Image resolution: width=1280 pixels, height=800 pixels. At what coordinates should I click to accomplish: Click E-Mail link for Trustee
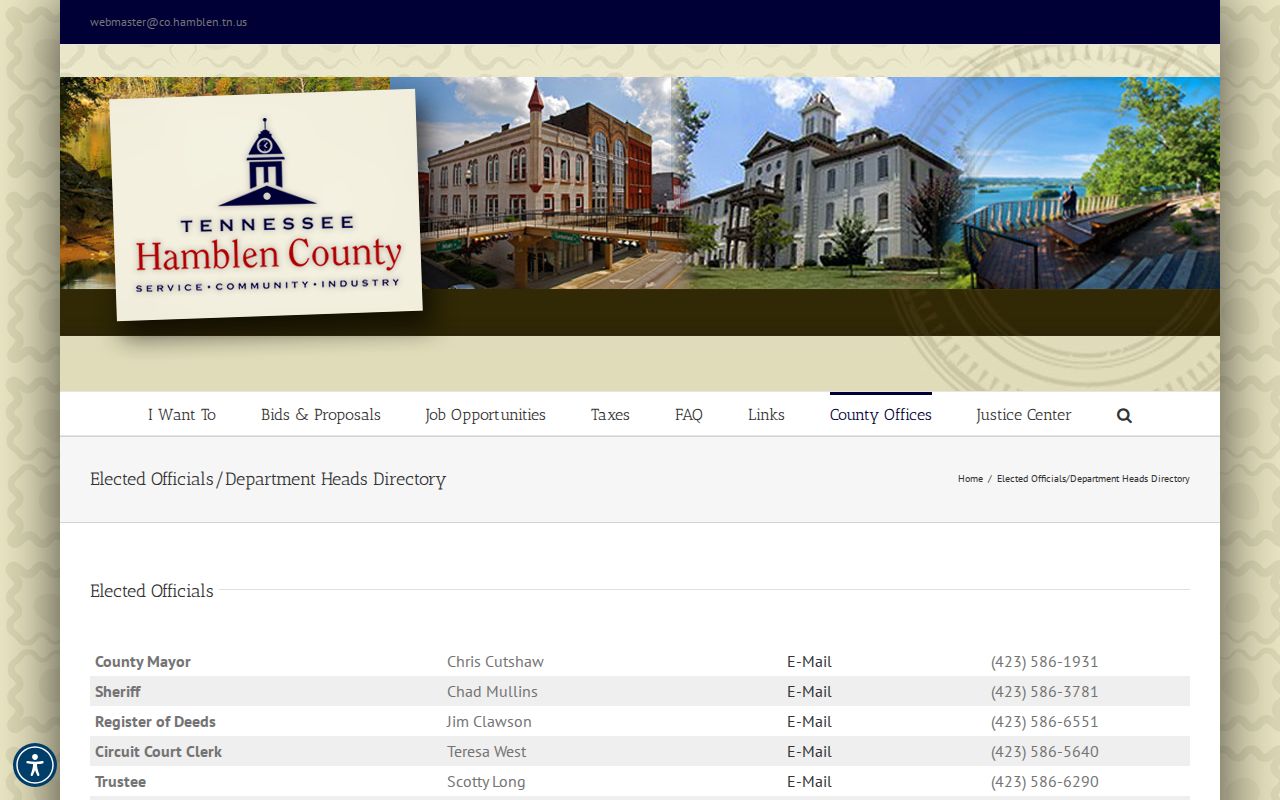[x=809, y=781]
